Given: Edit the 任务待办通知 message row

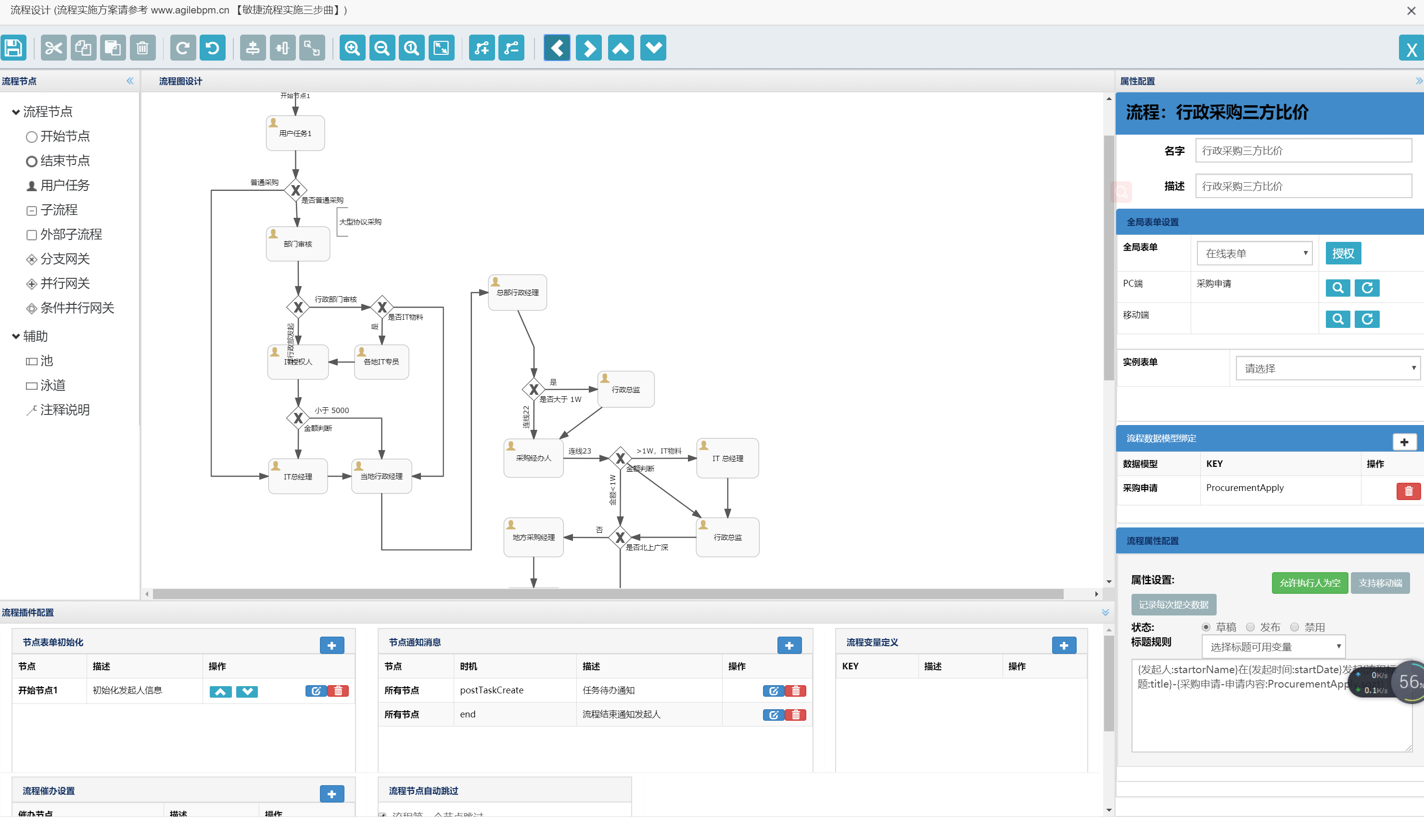Looking at the screenshot, I should tap(774, 690).
